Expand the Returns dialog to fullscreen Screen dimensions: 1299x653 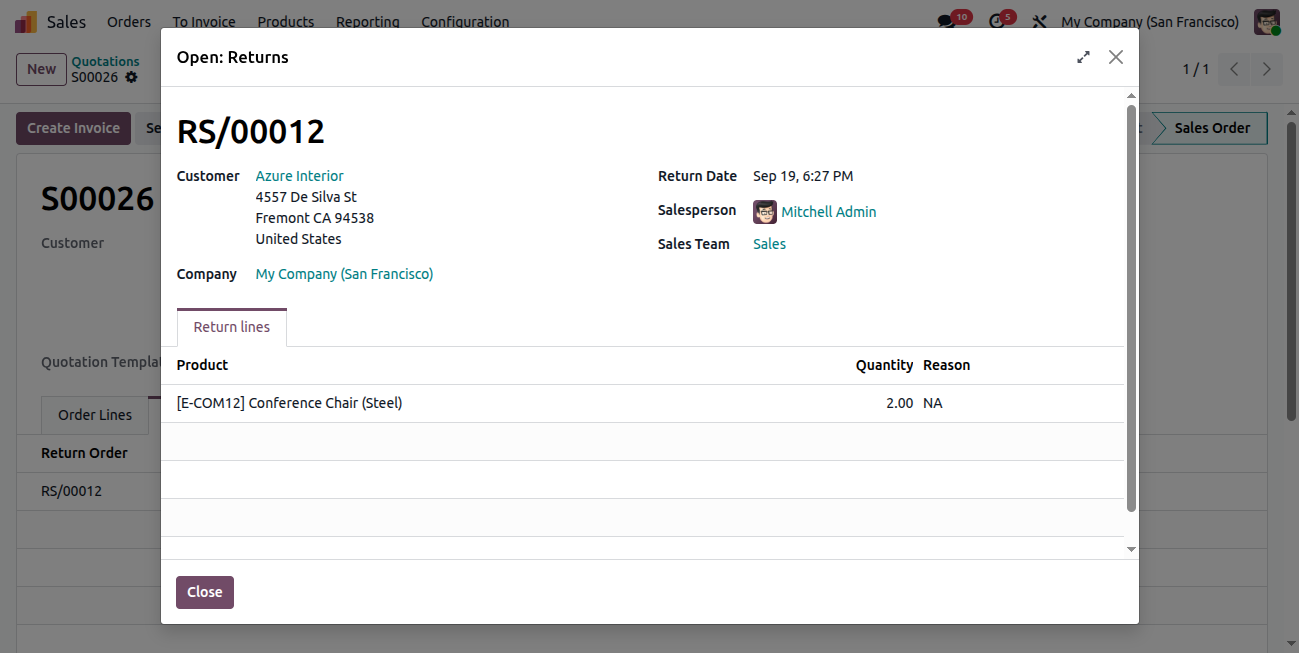tap(1083, 57)
